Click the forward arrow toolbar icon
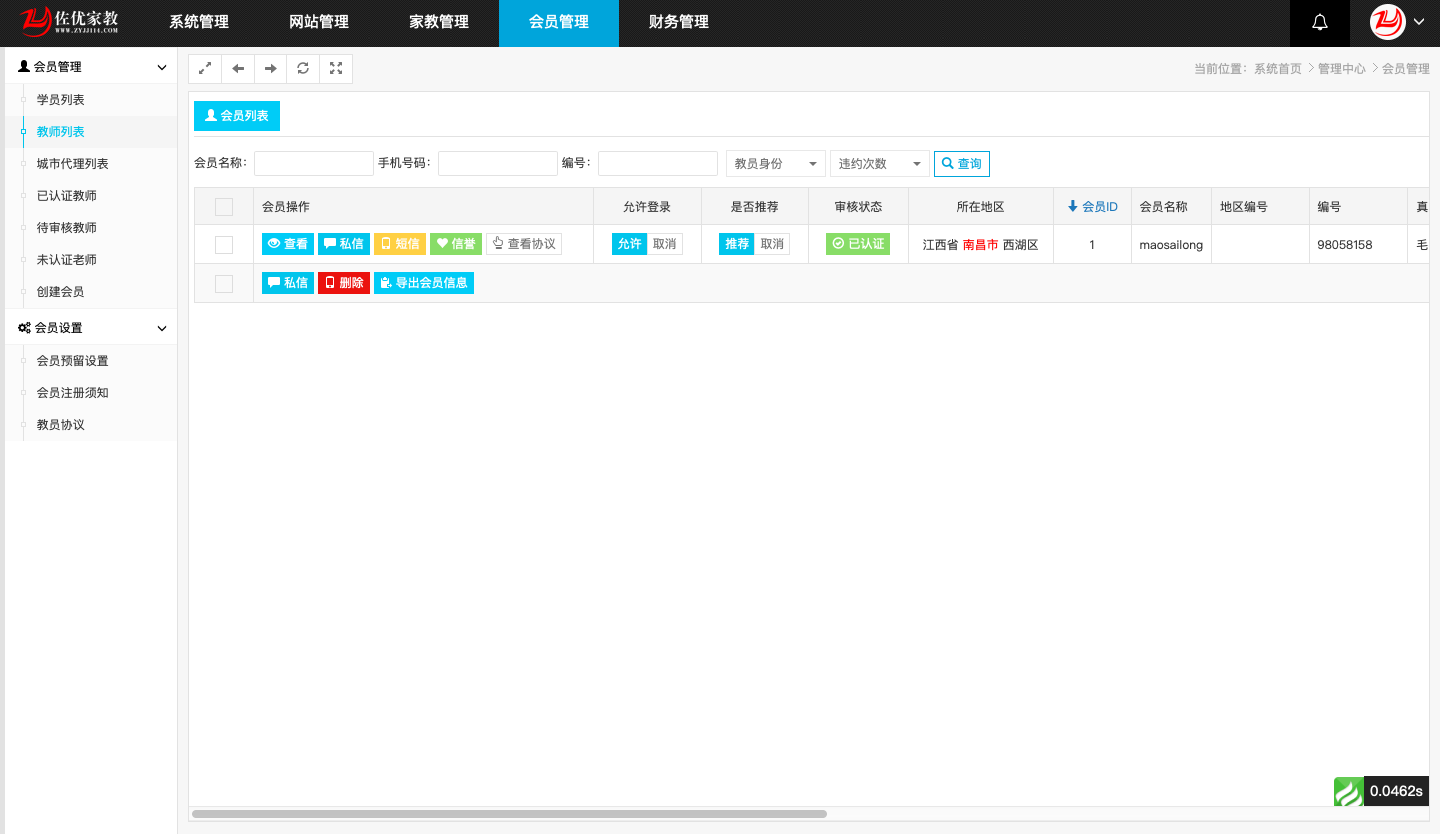Viewport: 1440px width, 834px height. (270, 69)
